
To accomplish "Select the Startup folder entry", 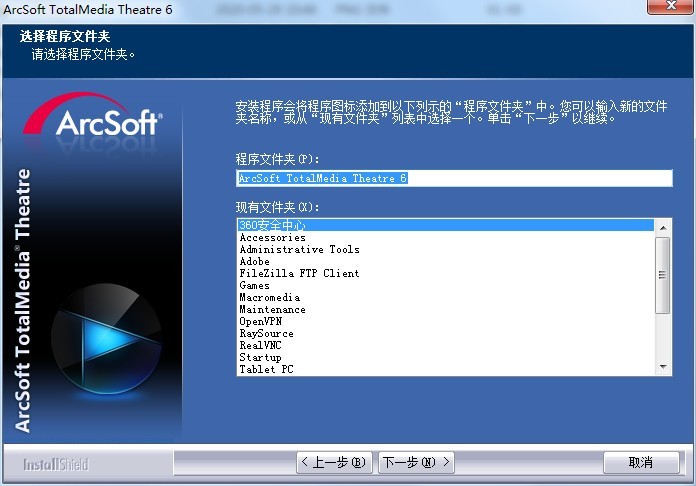I will 445,357.
